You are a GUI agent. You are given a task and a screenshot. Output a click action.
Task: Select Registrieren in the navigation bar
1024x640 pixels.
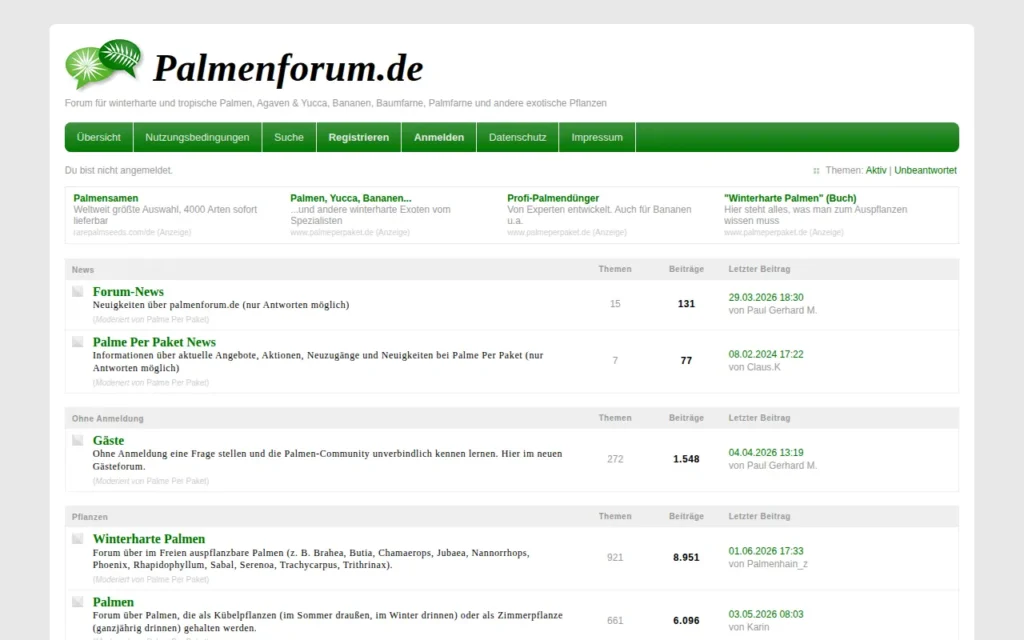point(359,137)
